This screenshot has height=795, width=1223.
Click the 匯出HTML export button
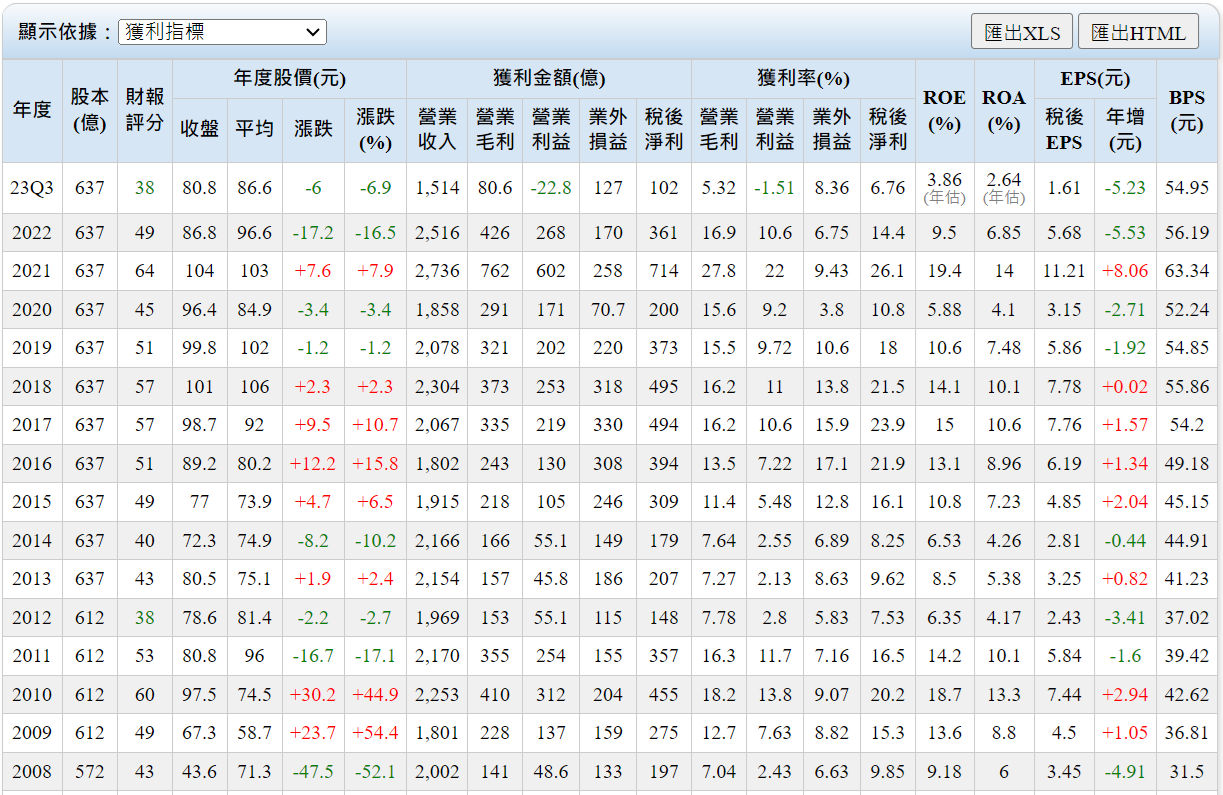click(1138, 32)
